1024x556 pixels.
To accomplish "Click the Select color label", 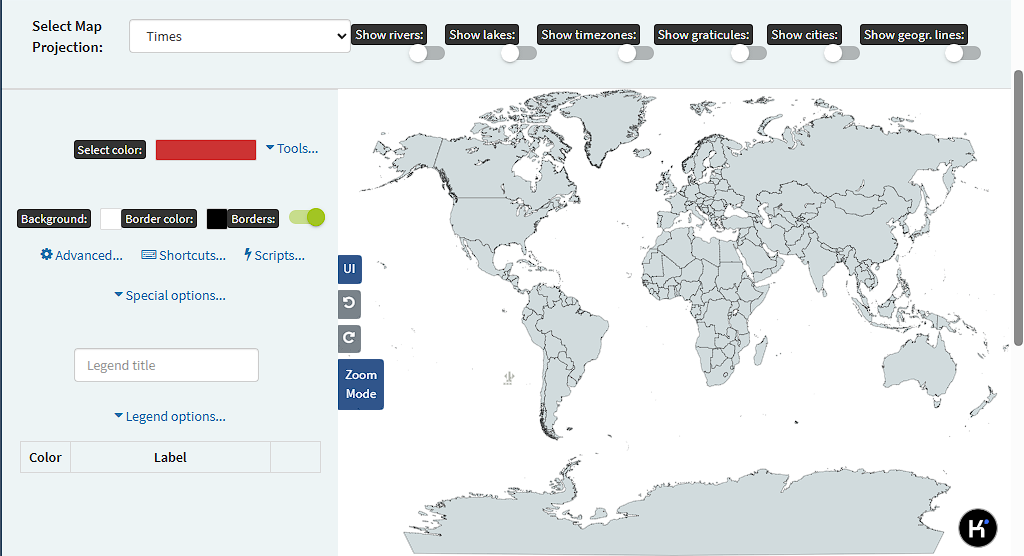I will click(110, 150).
